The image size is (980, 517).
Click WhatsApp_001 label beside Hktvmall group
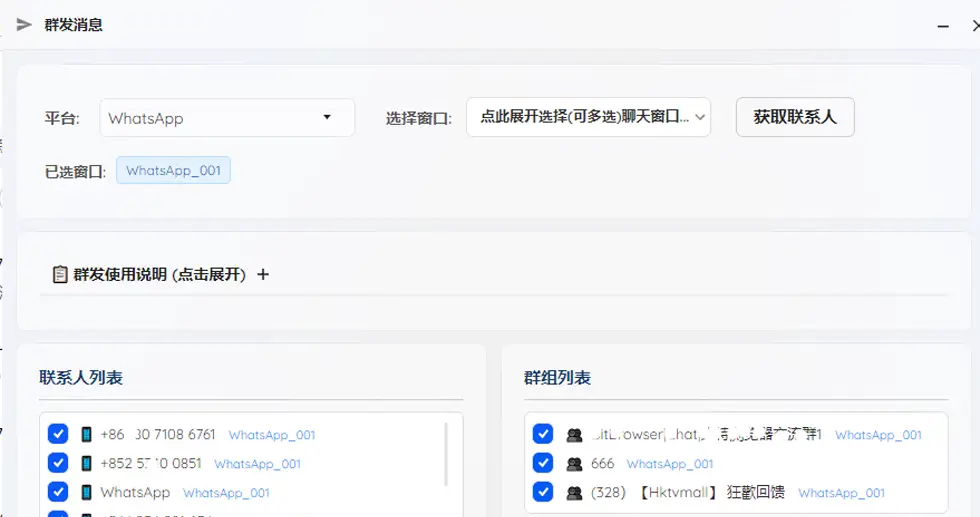841,493
